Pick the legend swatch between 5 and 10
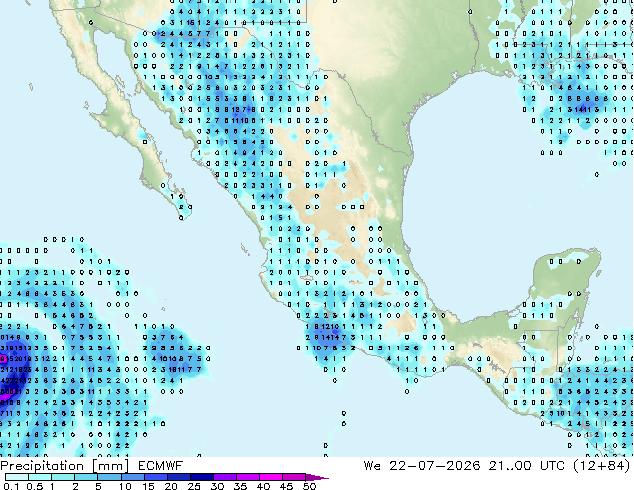This screenshot has width=634, height=490. point(109,477)
